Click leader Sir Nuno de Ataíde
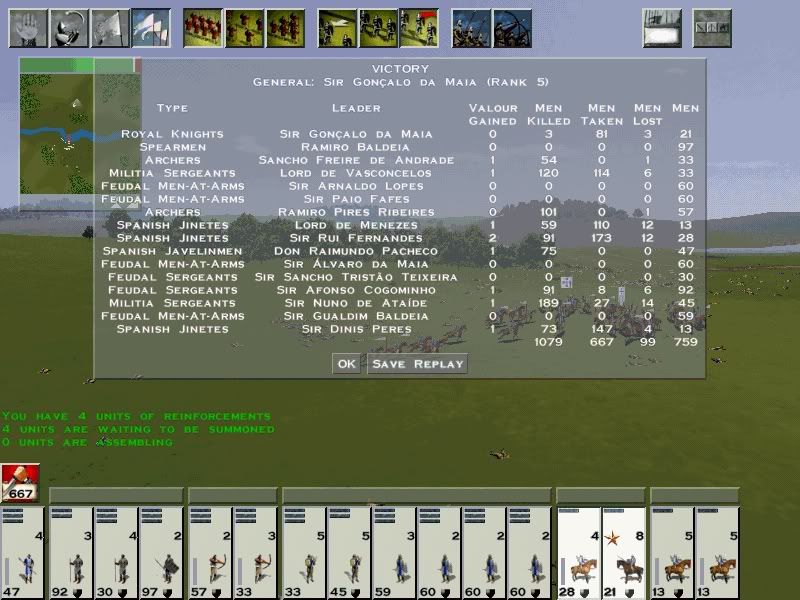 [356, 304]
